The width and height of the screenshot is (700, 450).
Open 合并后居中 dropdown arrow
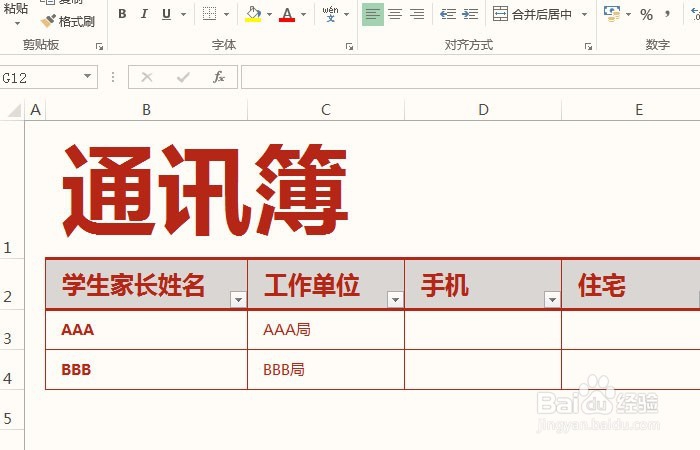pos(584,14)
